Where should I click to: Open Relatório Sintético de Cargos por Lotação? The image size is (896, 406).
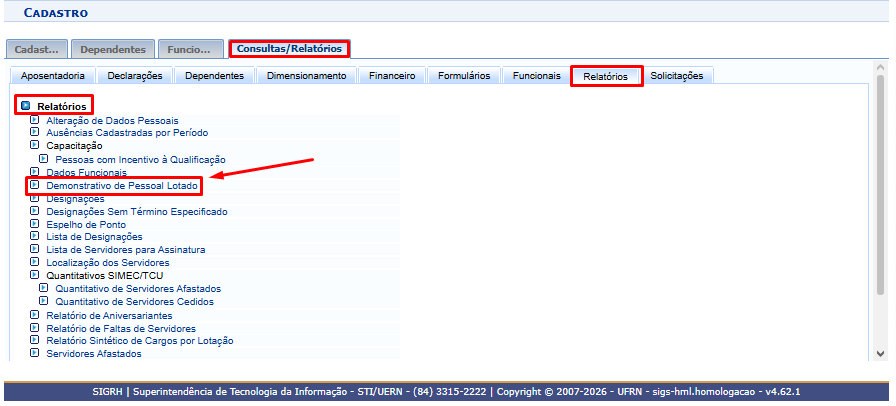(x=139, y=341)
